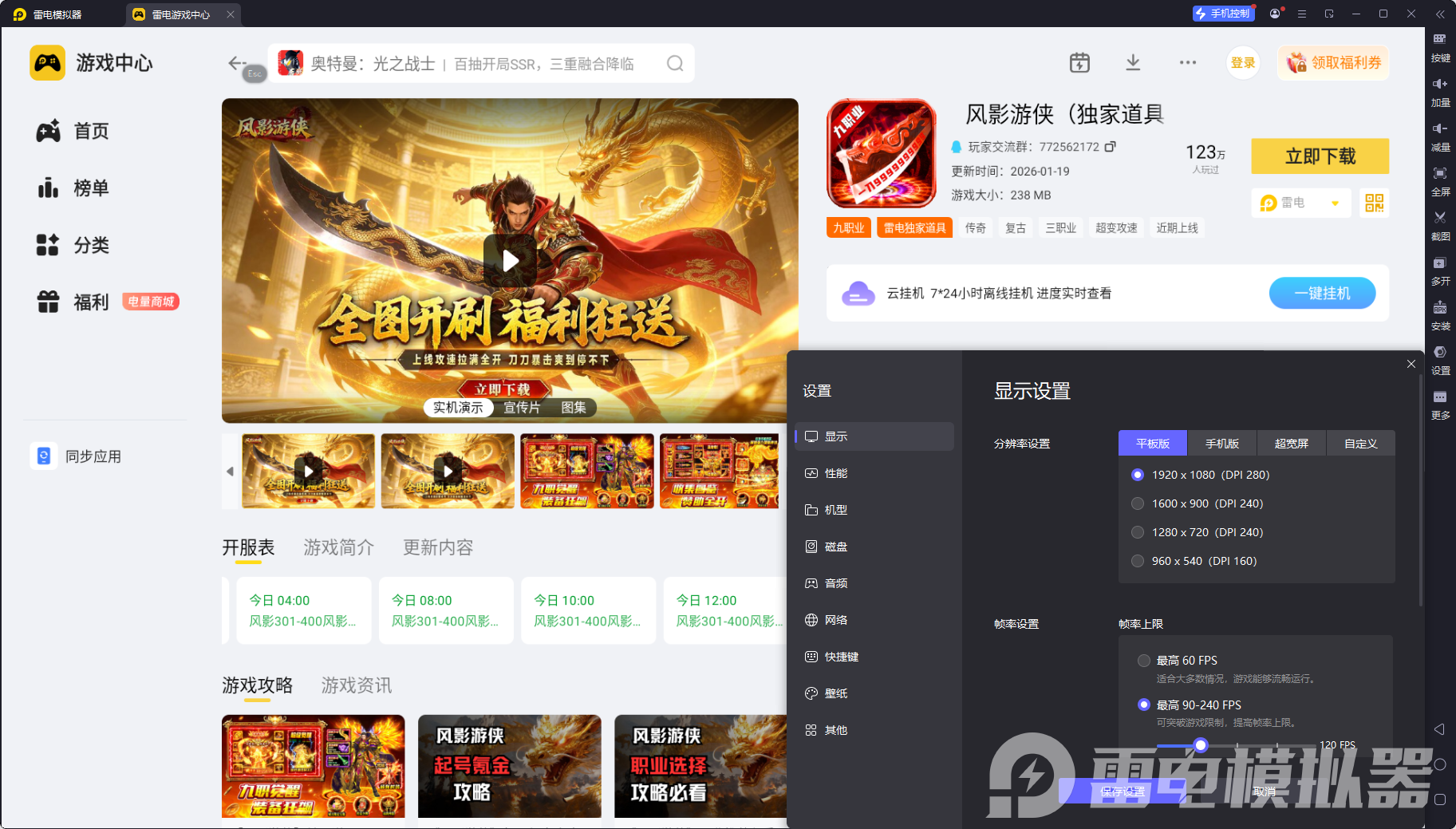Image resolution: width=1456 pixels, height=829 pixels.
Task: Lower volume with the 减量 icon
Action: [1440, 136]
